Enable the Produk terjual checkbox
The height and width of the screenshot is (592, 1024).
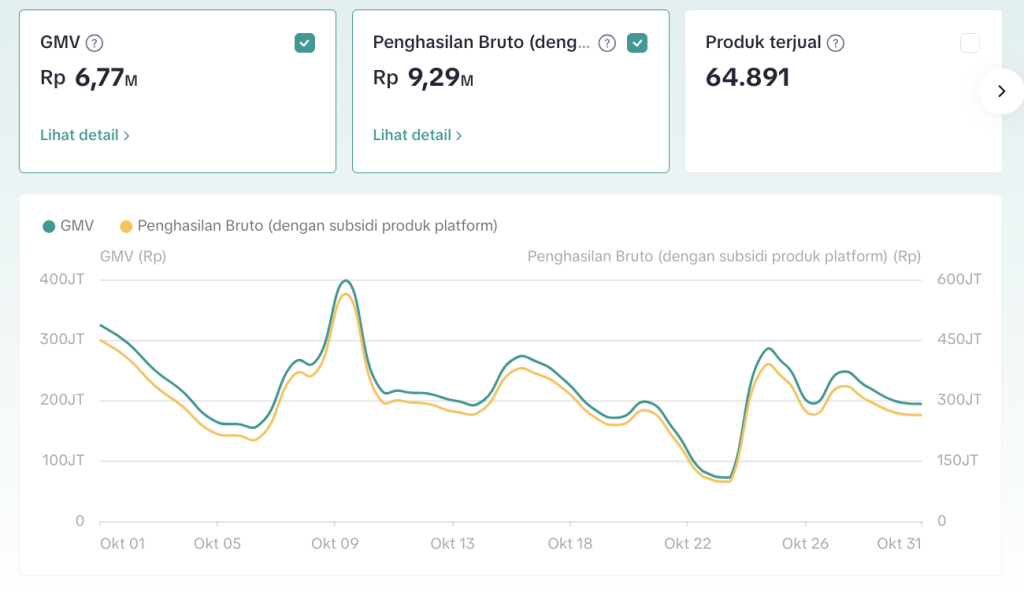click(969, 43)
